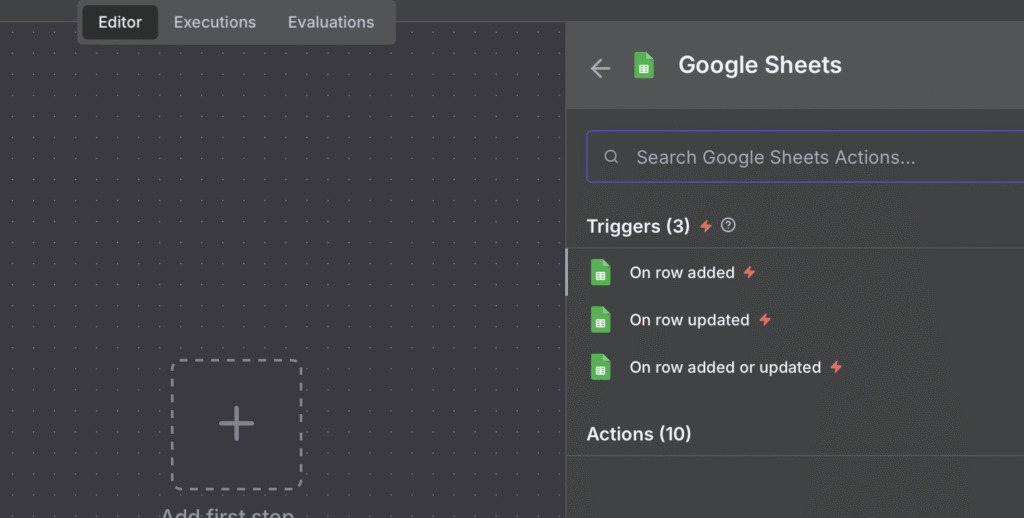Select the On row added trigger
The image size is (1024, 518).
[682, 273]
